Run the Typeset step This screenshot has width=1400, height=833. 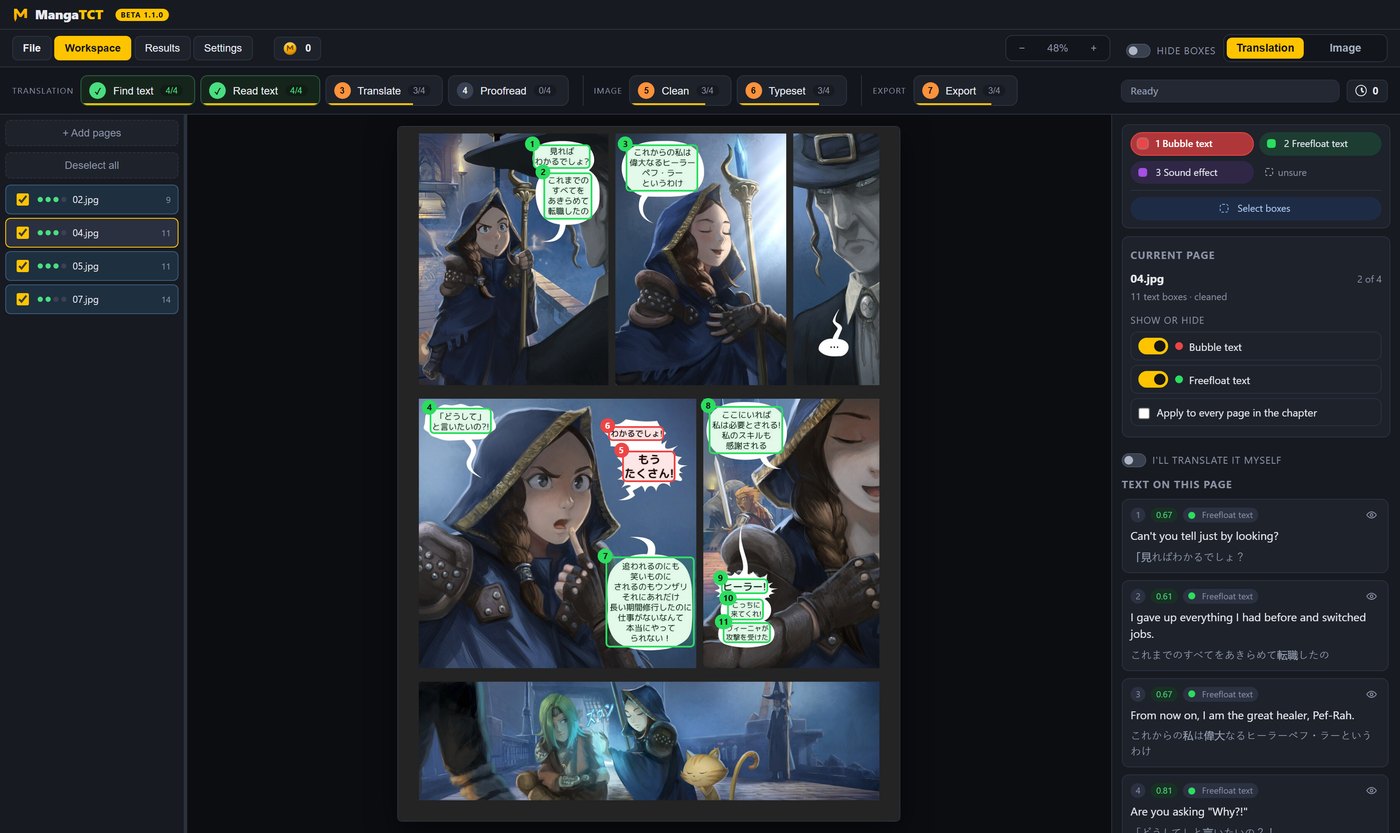coord(792,90)
